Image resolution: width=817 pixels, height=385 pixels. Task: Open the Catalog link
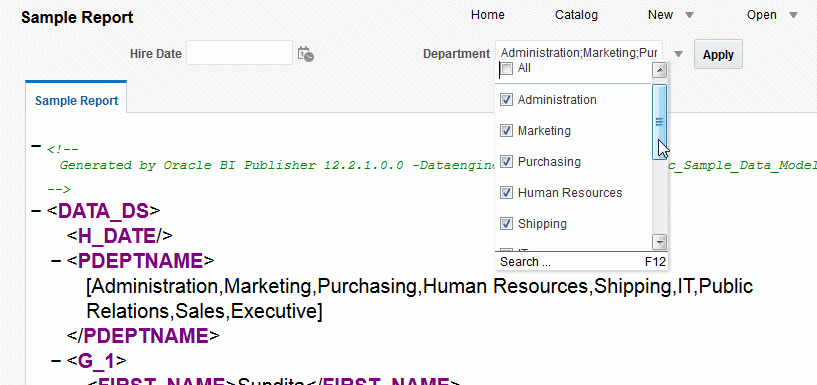click(x=576, y=15)
